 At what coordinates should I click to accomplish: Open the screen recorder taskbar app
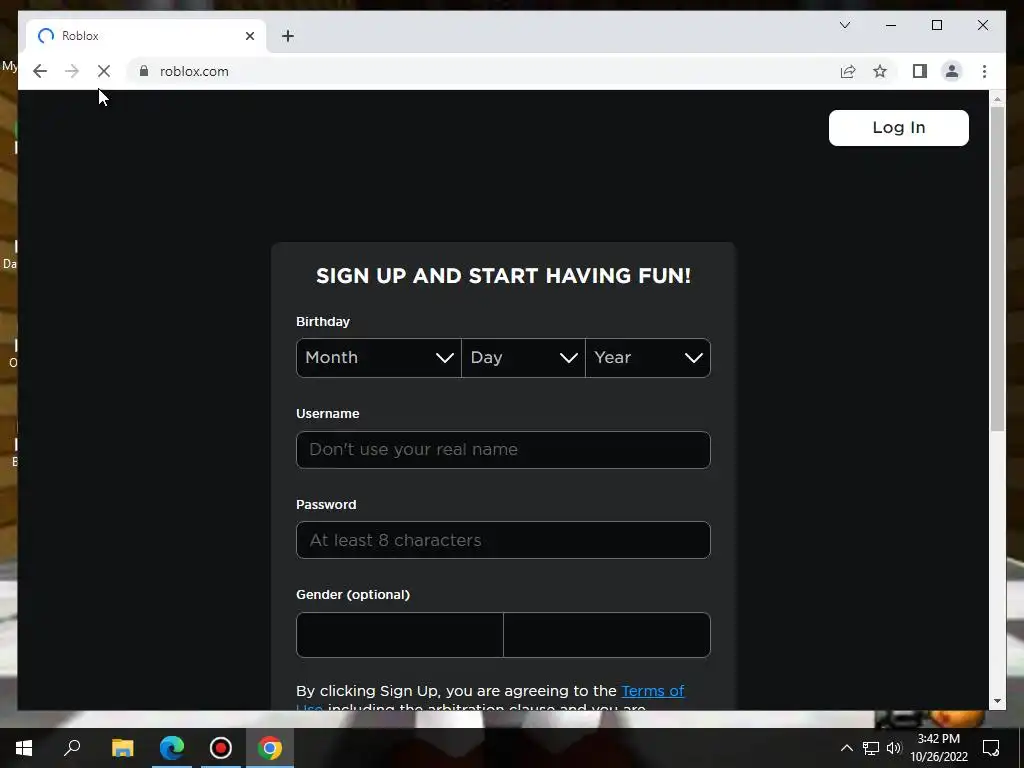click(221, 748)
